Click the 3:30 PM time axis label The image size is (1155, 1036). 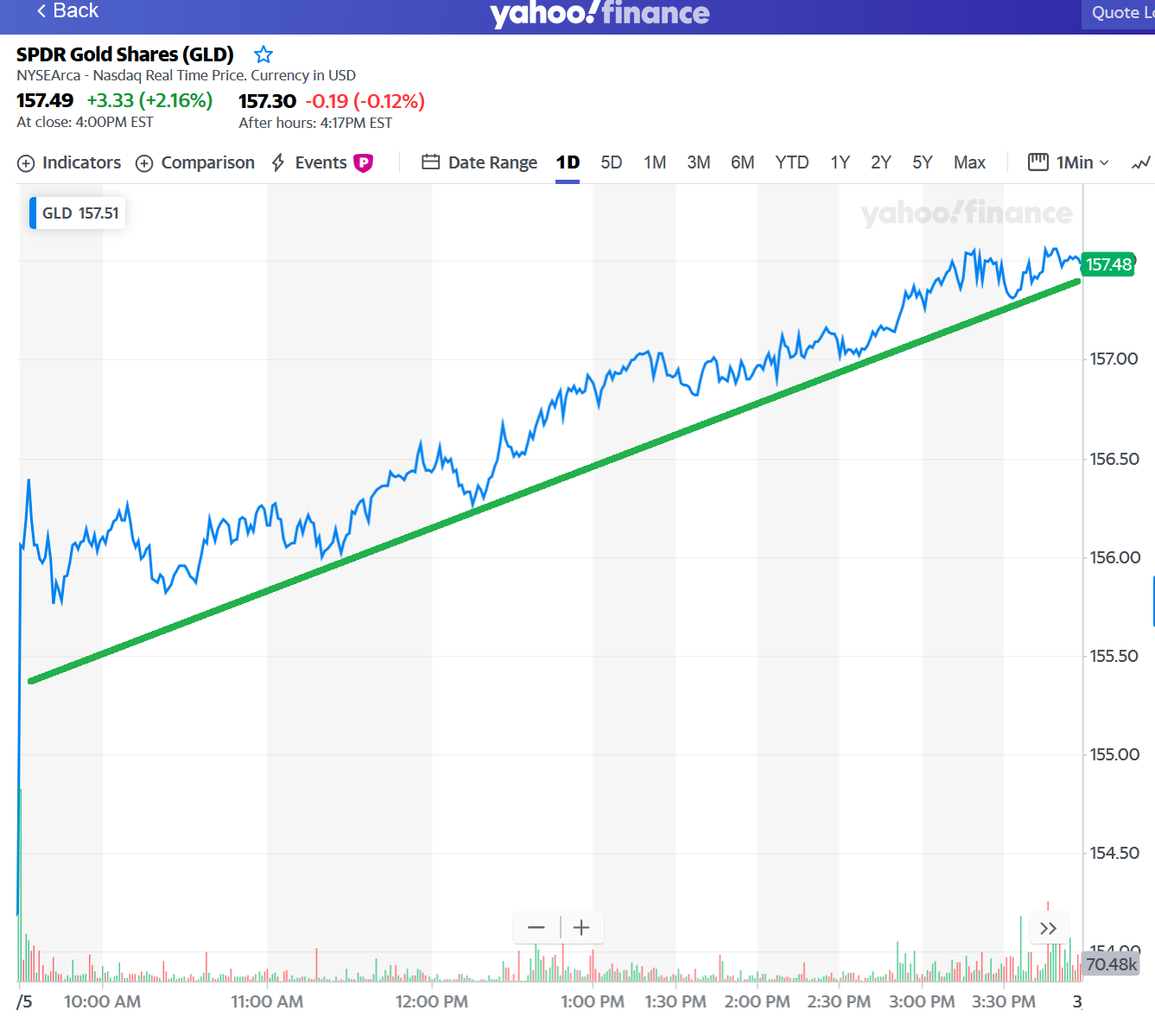tap(1004, 1001)
